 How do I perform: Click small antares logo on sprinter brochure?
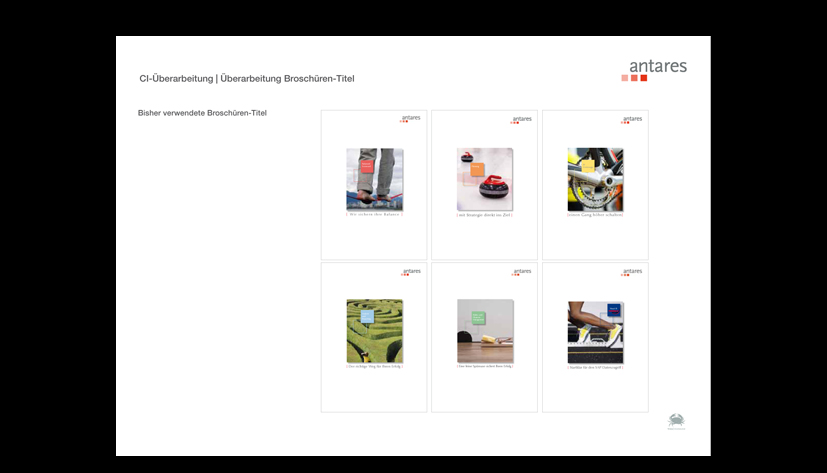[631, 272]
